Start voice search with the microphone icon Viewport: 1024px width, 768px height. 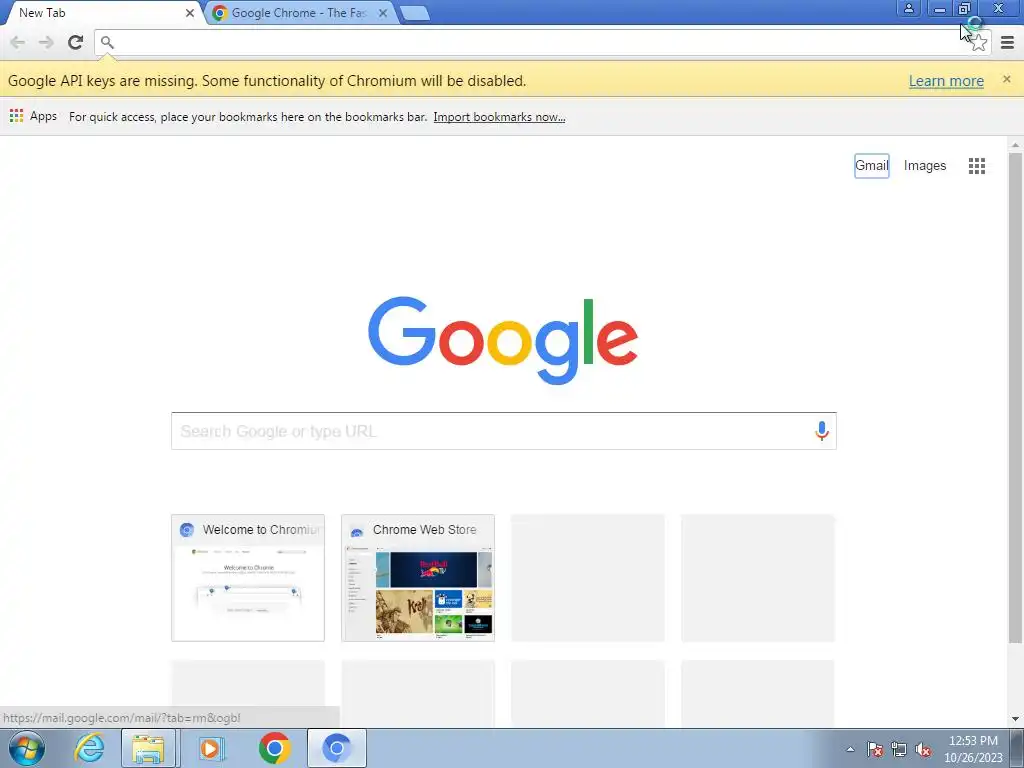coord(822,431)
